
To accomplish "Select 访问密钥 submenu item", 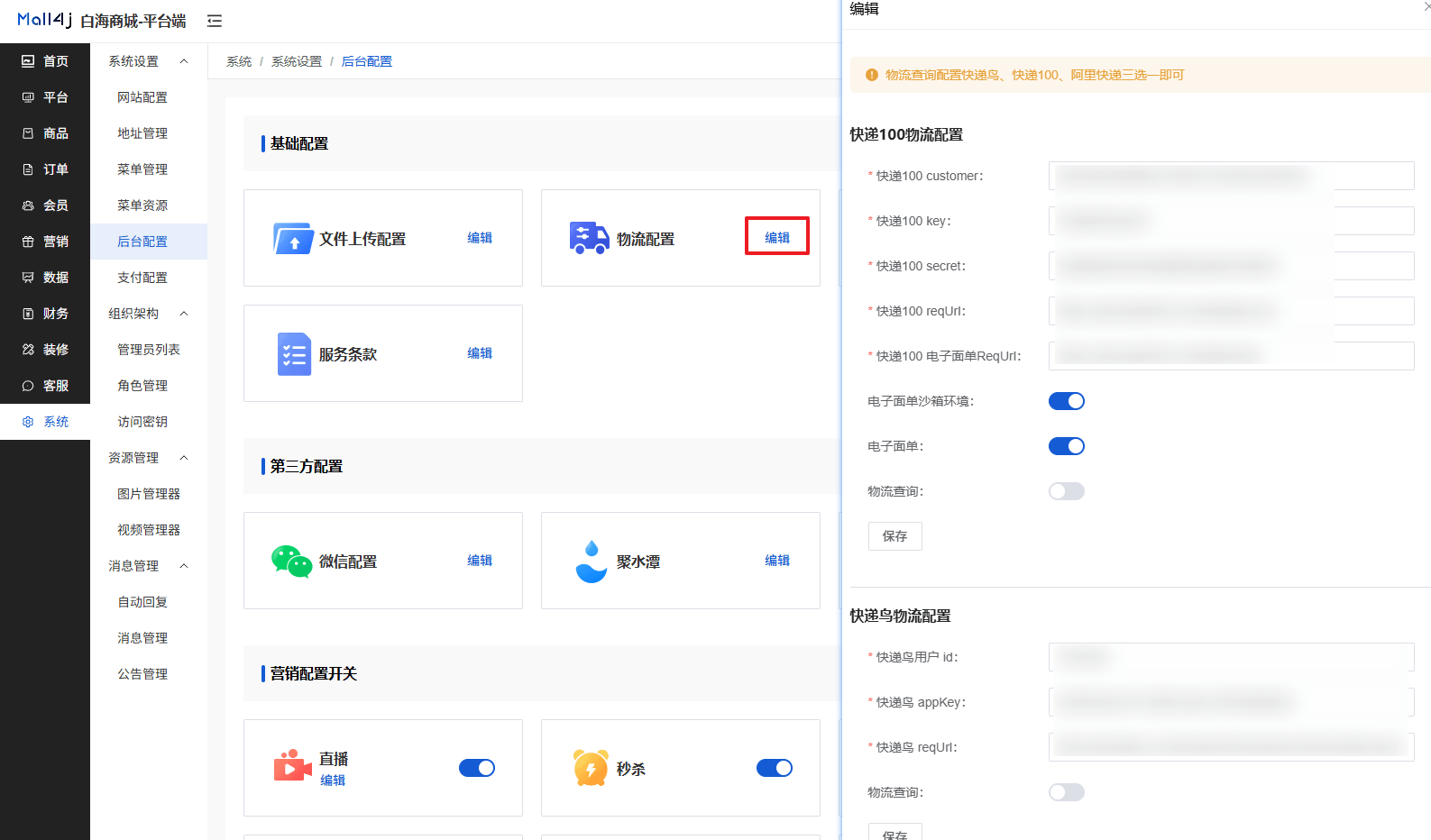I will 149,422.
